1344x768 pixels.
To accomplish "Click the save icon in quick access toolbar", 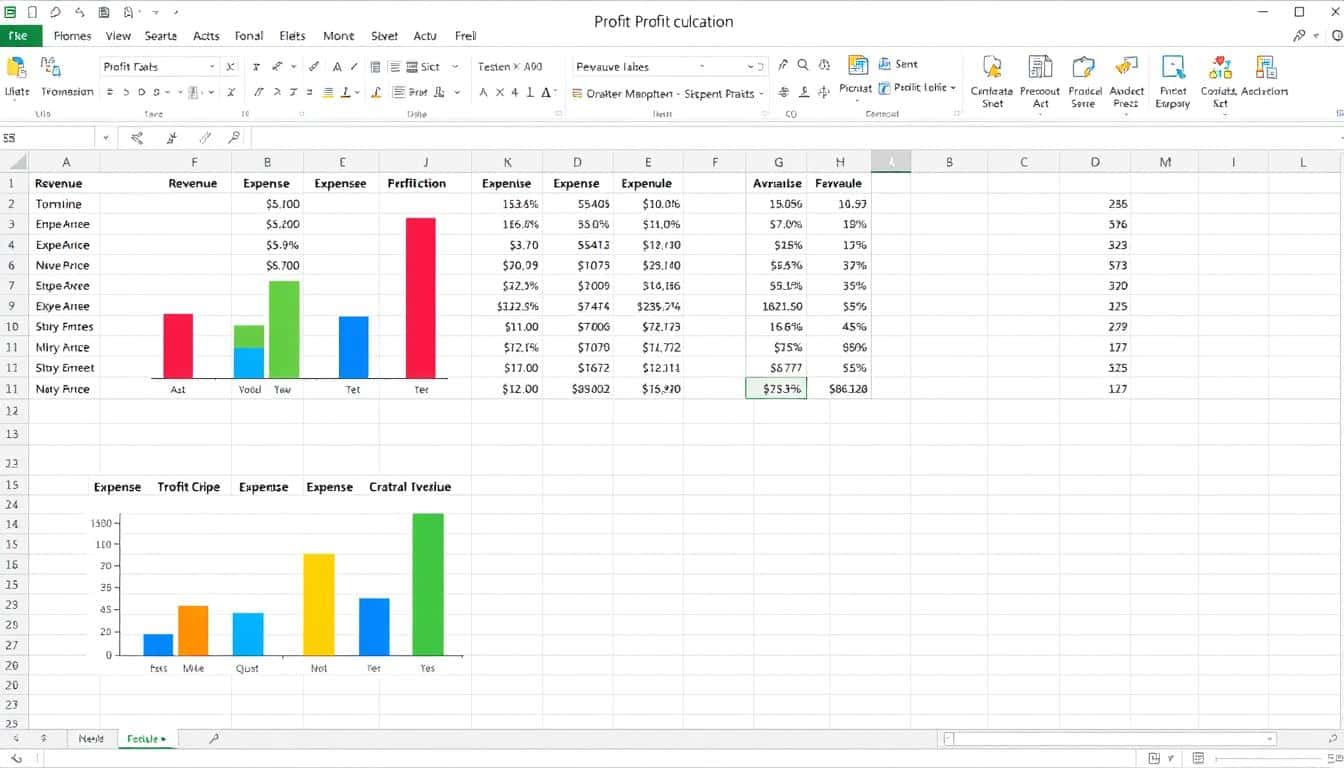I will tap(105, 12).
